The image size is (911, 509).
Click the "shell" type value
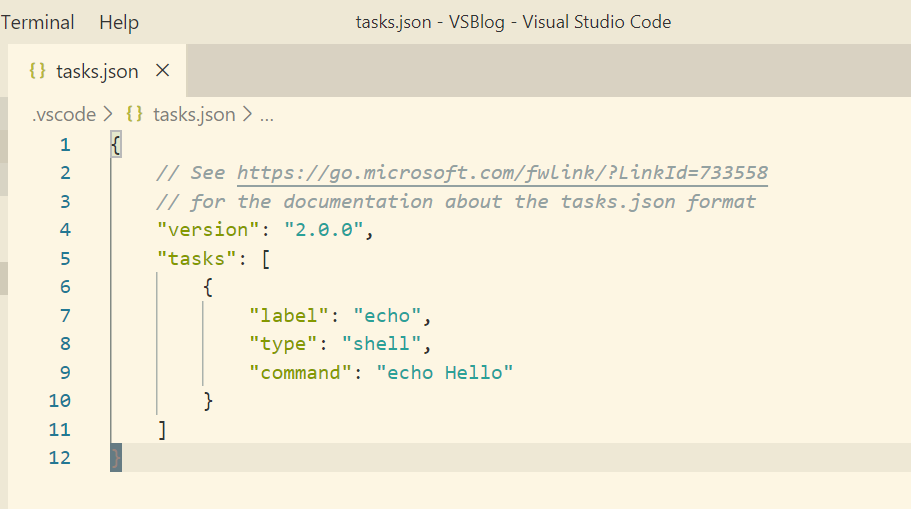coord(381,344)
